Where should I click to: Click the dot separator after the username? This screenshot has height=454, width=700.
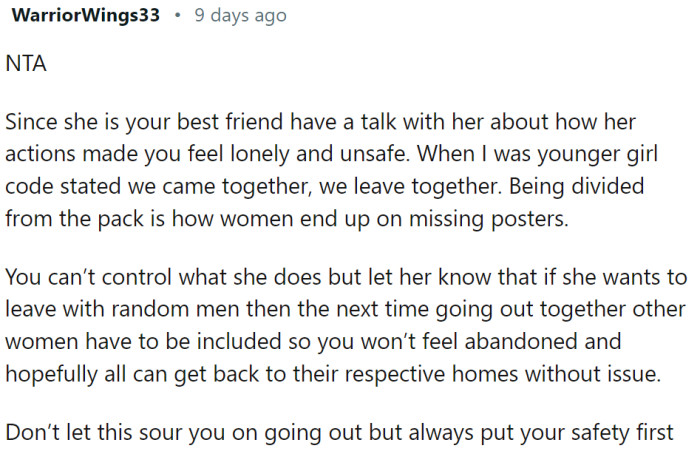tap(178, 15)
